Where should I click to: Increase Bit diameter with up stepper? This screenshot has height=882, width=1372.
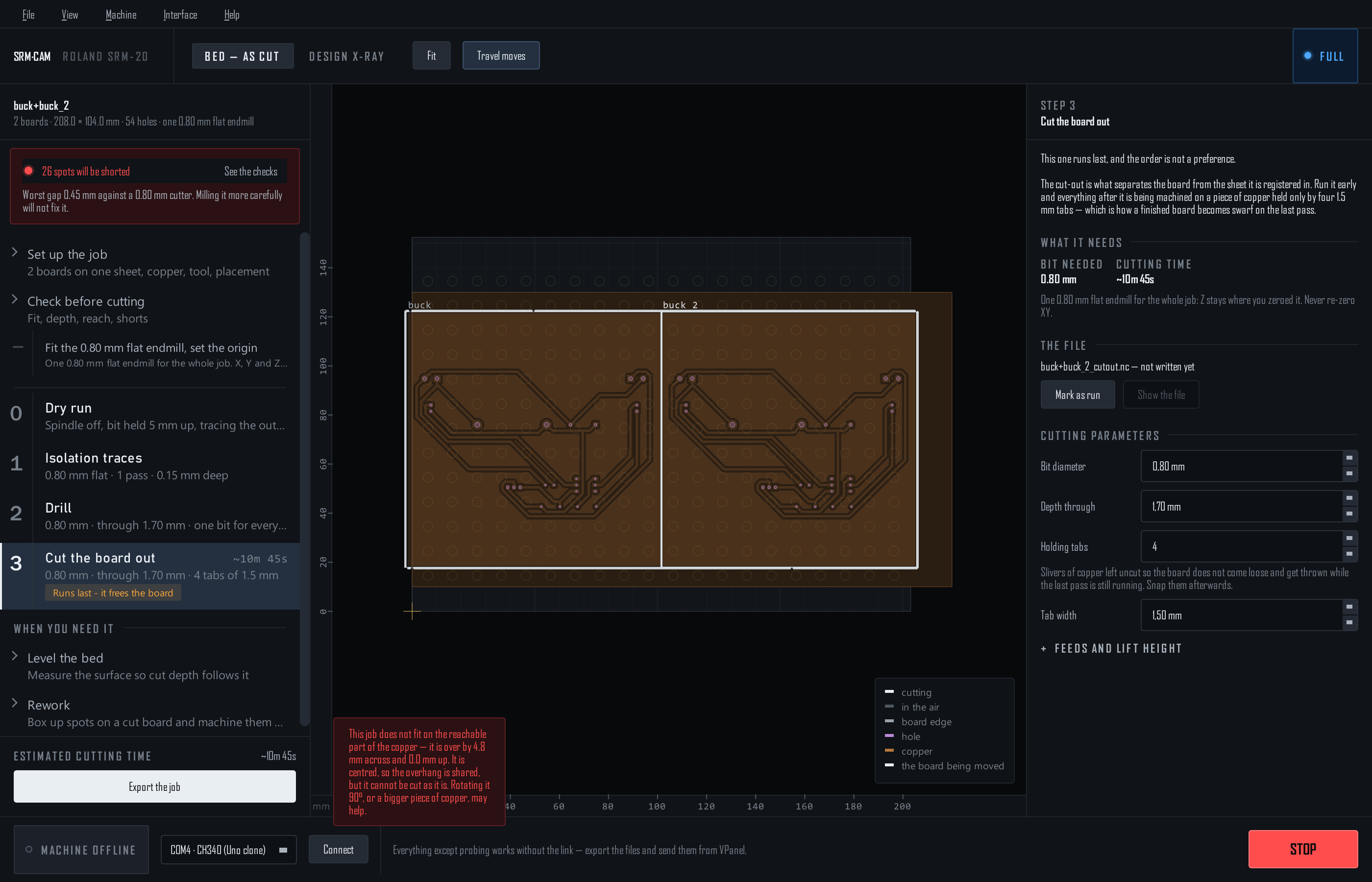(1349, 458)
